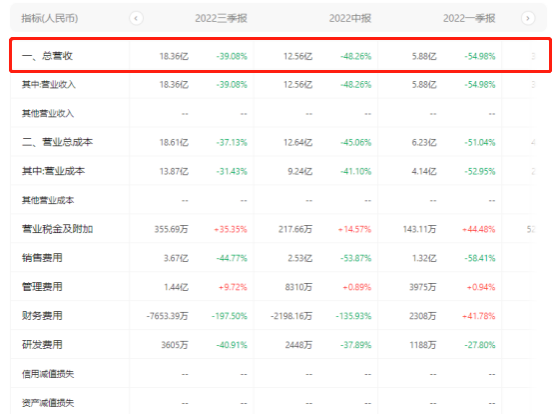This screenshot has height=414, width=554.
Task: Select the 销售费用 row label
Action: [x=42, y=258]
